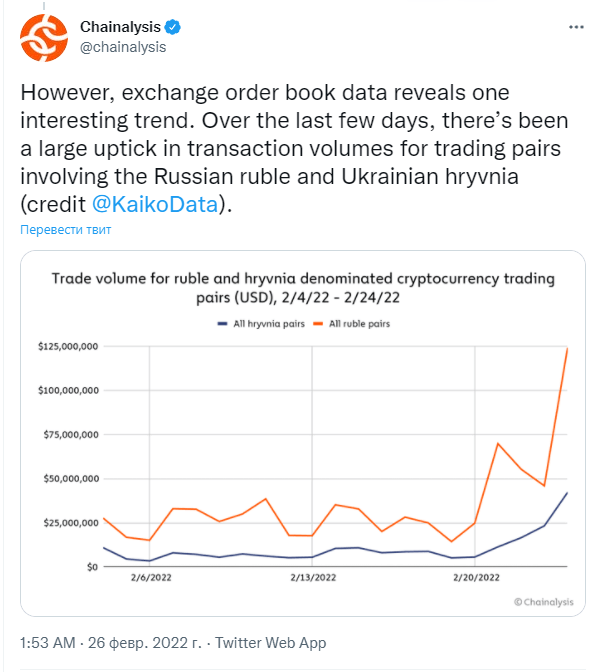602x672 pixels.
Task: Open the Chainalysis profile avatar
Action: (x=44, y=38)
